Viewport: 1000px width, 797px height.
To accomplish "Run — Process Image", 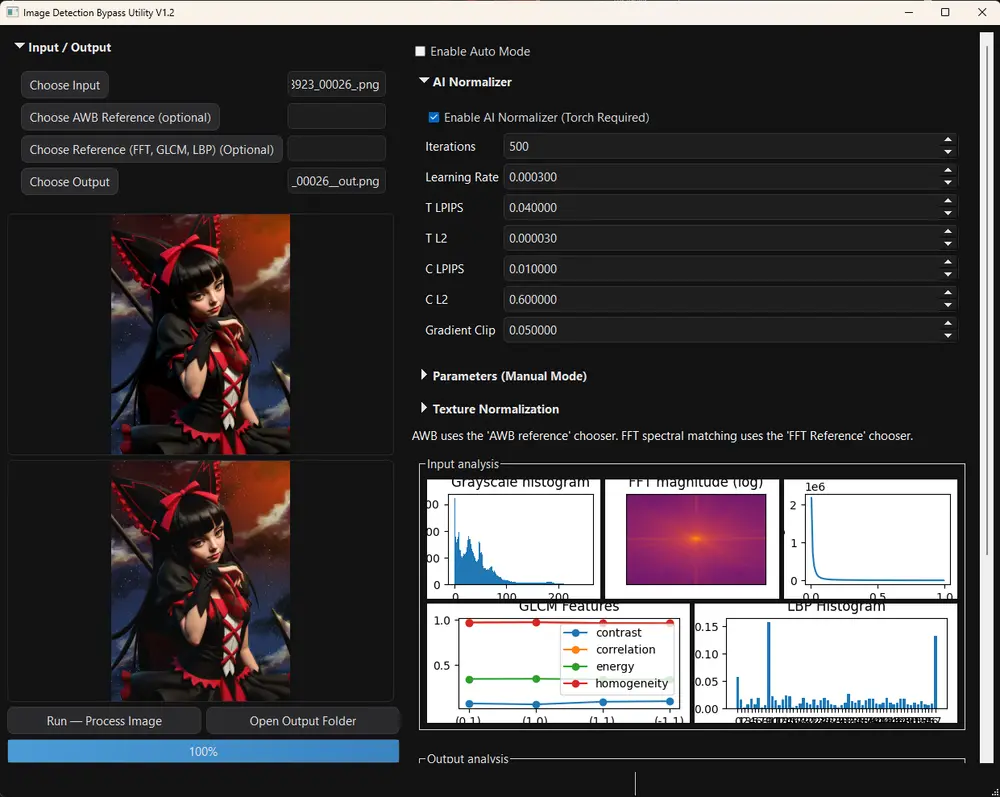I will 103,720.
